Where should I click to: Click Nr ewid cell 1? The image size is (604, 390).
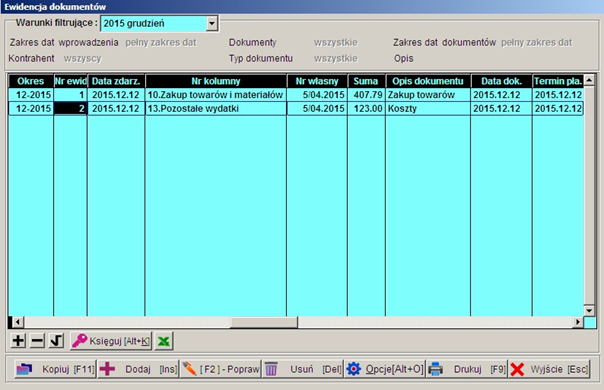(x=70, y=95)
